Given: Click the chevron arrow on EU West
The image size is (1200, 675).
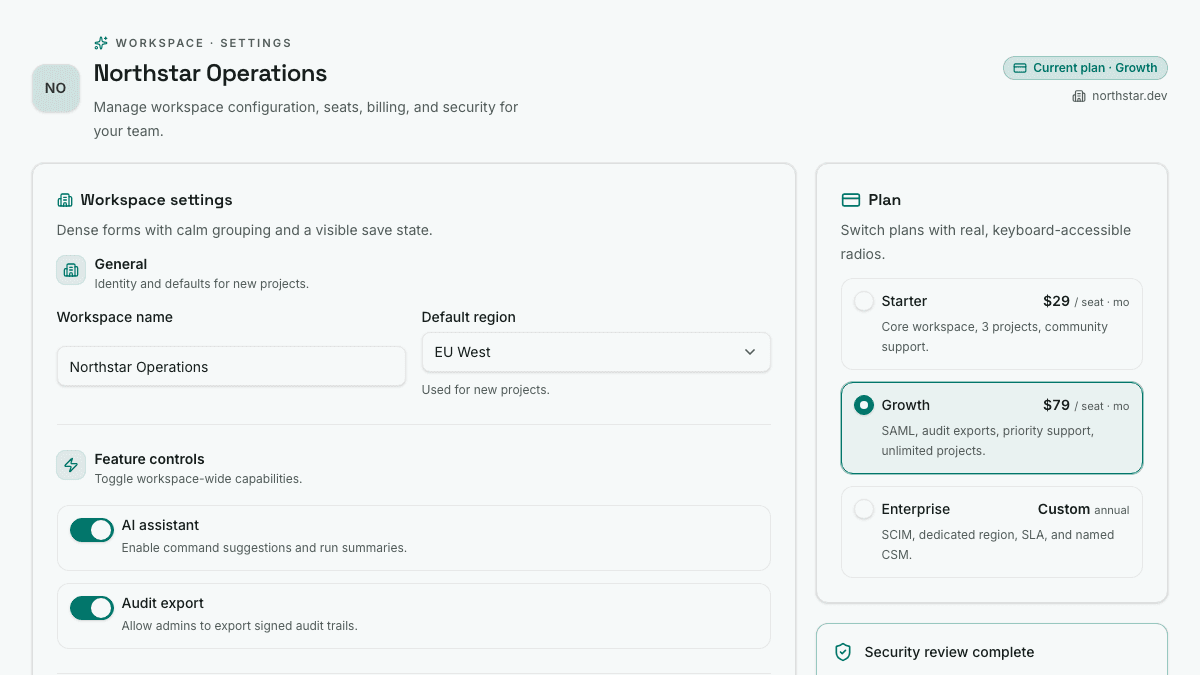Looking at the screenshot, I should click(x=750, y=352).
